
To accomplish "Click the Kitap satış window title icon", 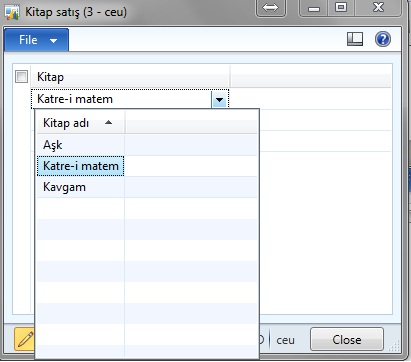I will [x=12, y=12].
